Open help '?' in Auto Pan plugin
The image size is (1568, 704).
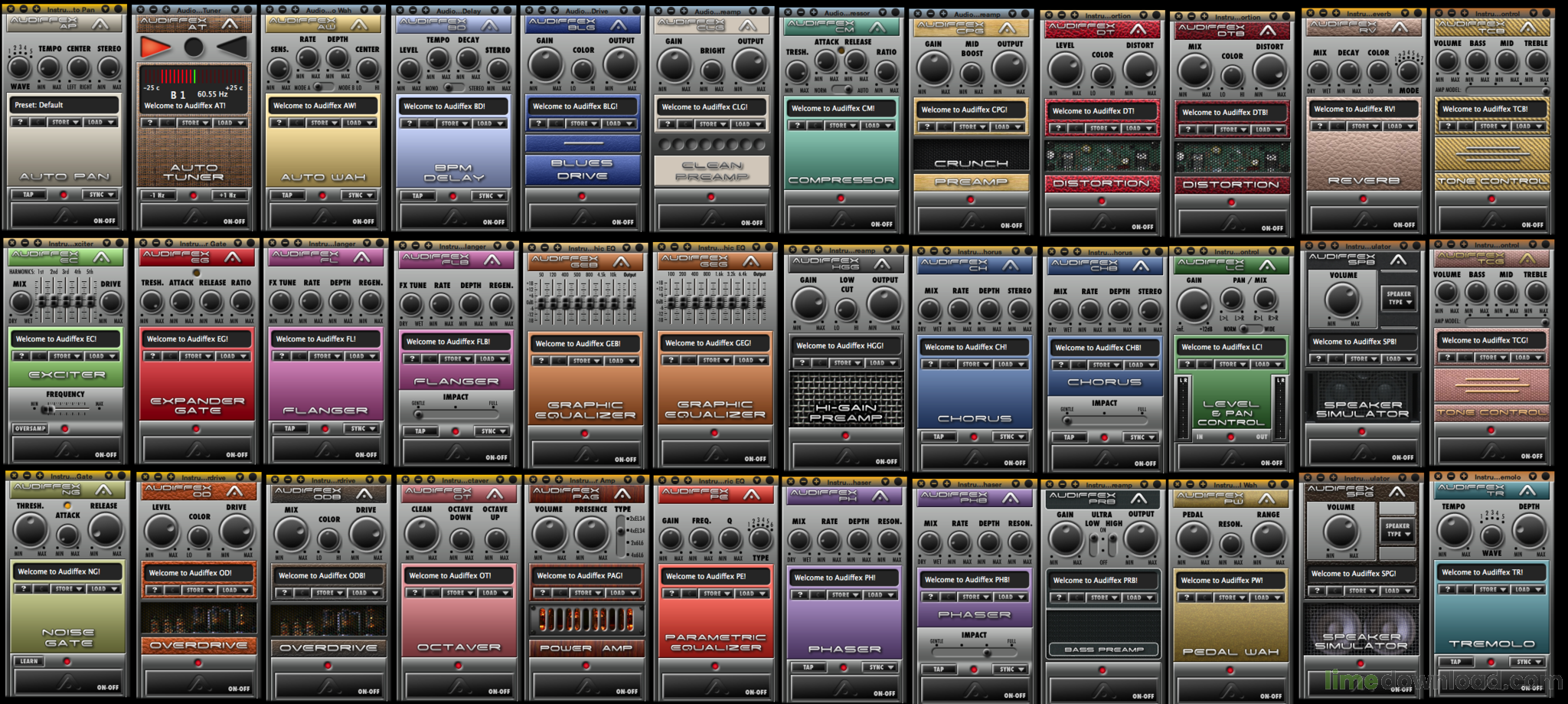click(20, 122)
